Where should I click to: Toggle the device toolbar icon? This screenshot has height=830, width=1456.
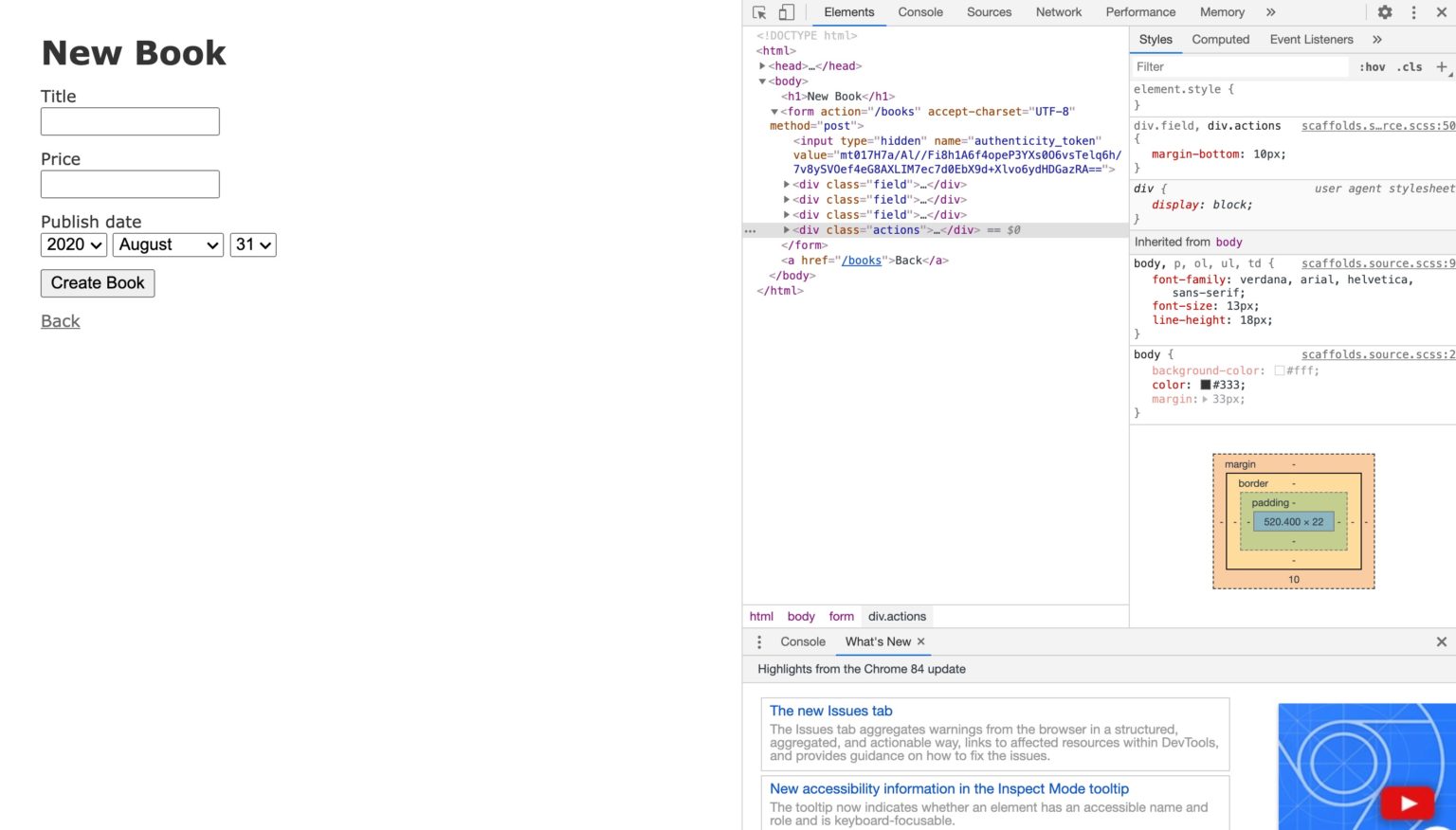click(786, 12)
